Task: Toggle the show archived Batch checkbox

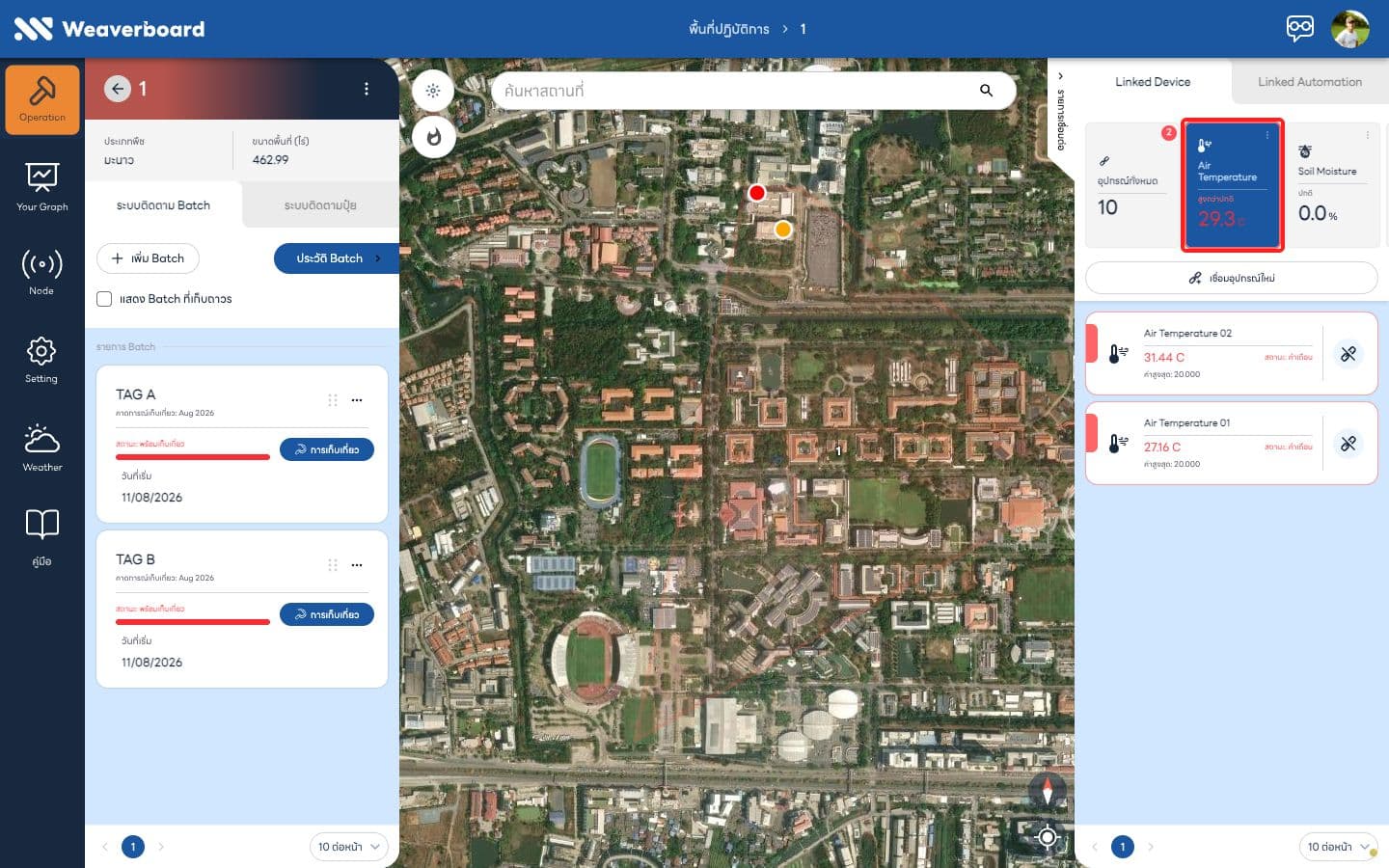Action: 104,299
